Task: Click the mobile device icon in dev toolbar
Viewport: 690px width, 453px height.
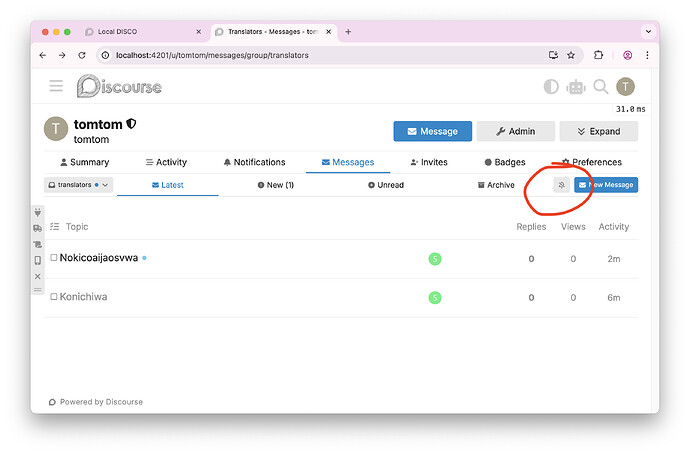Action: (x=38, y=260)
